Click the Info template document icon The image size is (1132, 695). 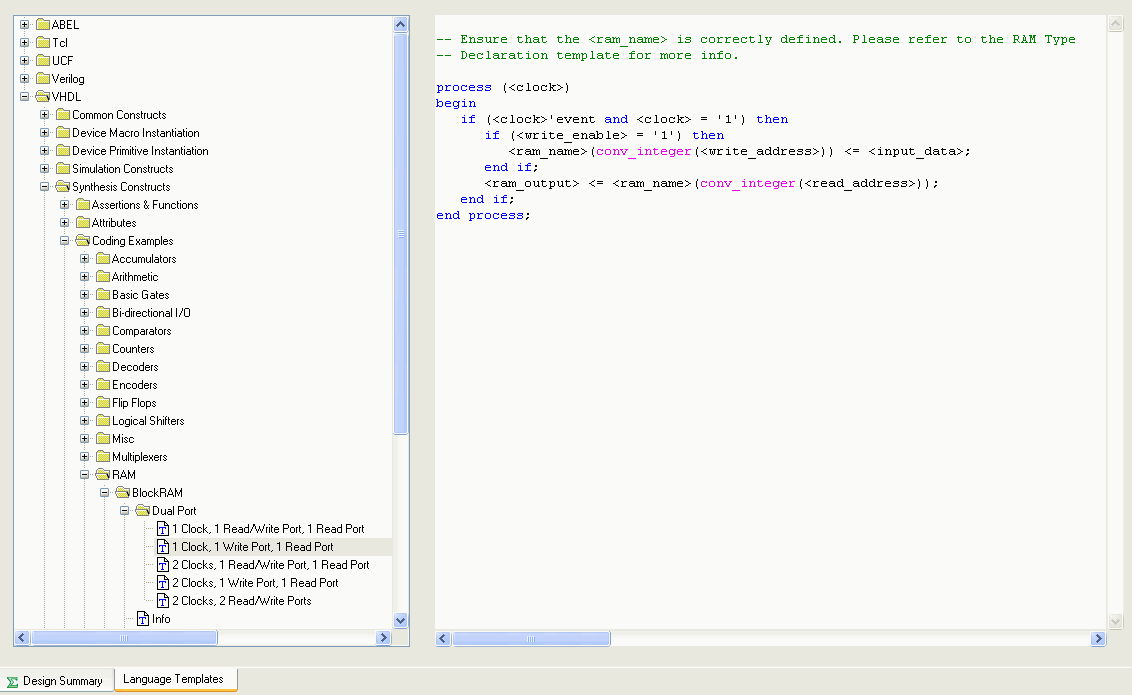point(143,619)
